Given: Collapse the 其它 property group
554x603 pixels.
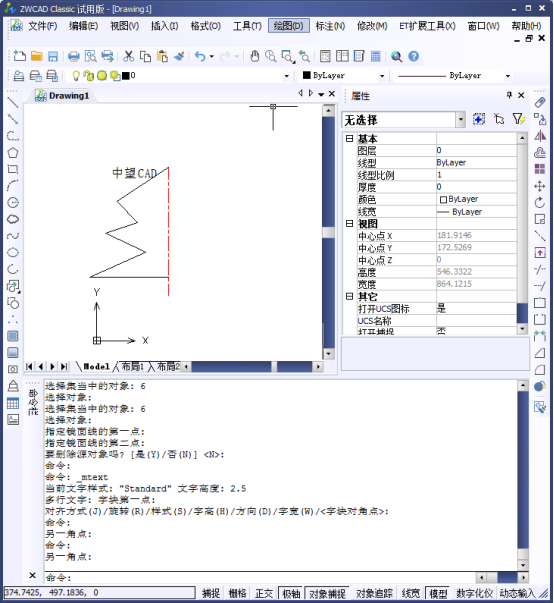Looking at the screenshot, I should point(349,296).
